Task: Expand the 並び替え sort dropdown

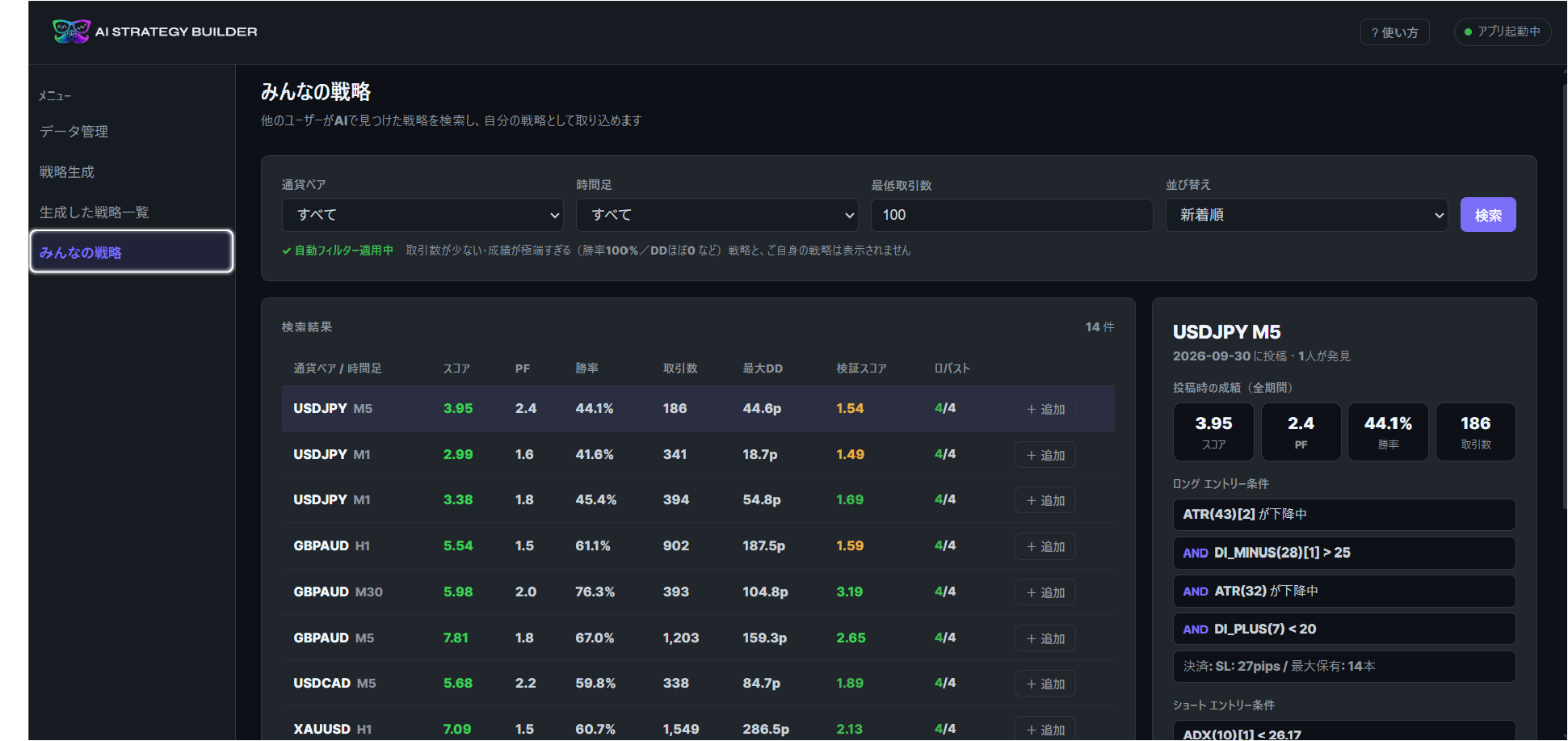Action: pos(1306,215)
